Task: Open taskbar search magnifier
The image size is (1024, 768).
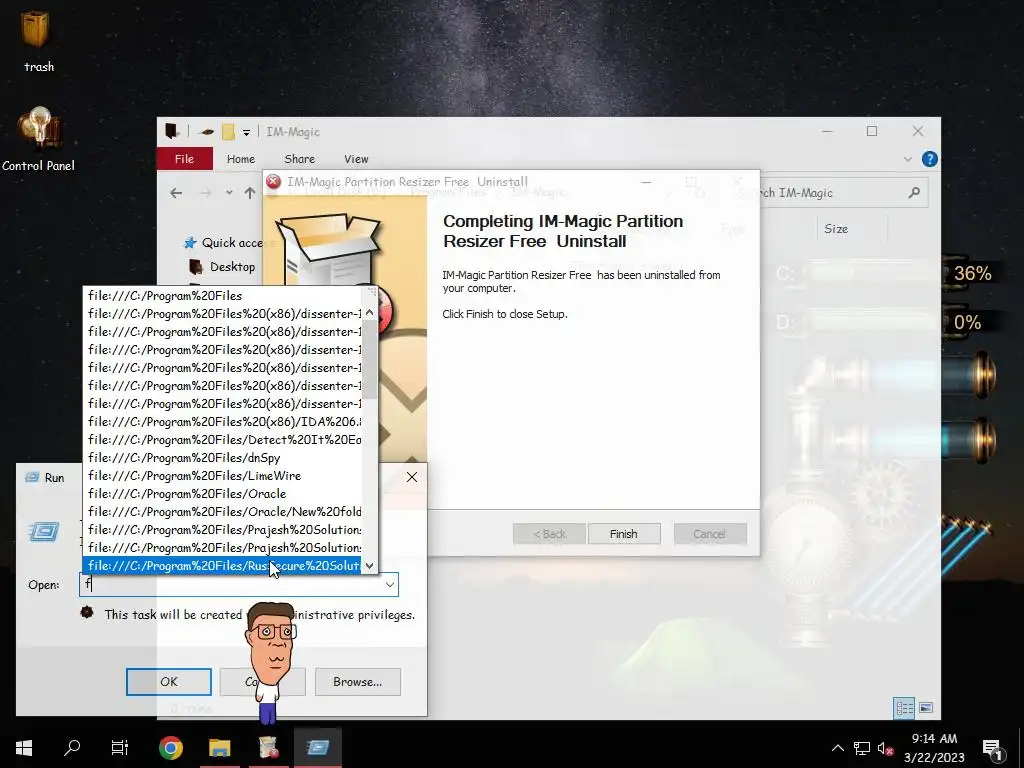Action: [72, 747]
